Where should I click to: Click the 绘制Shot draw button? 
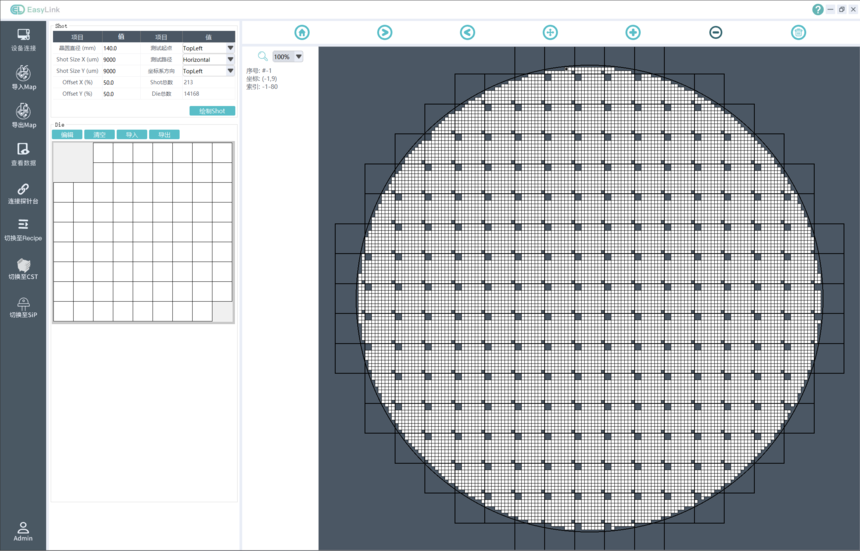tap(212, 111)
